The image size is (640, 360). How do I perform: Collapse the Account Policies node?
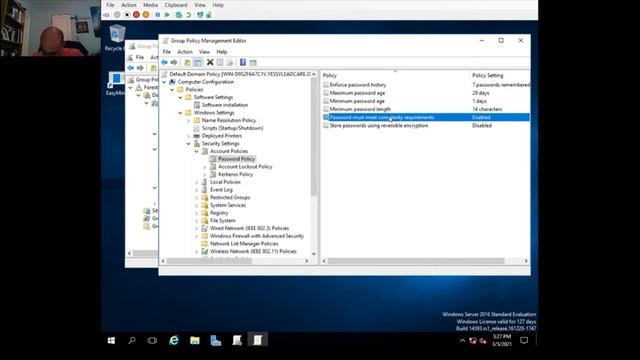pos(196,151)
